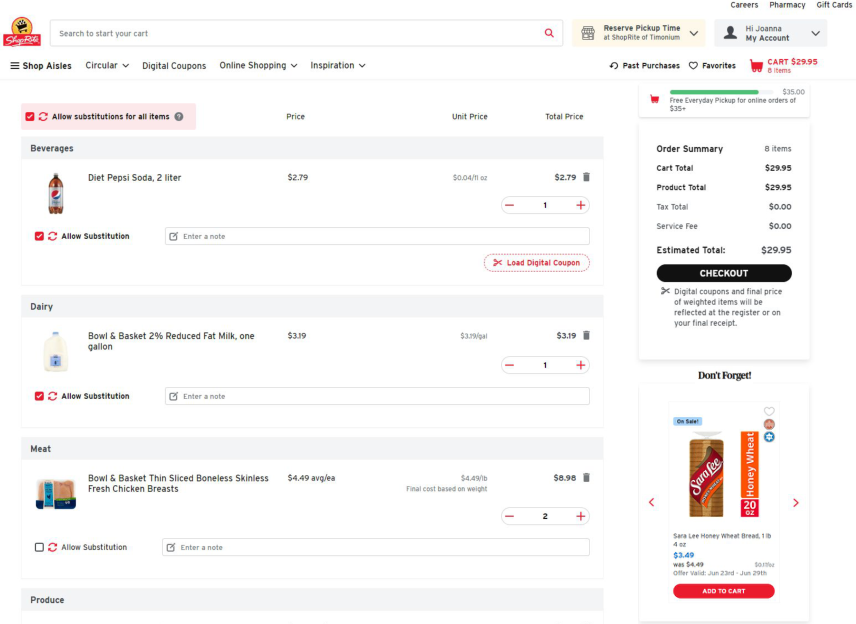Viewport: 856px width, 624px height.
Task: Click the milk gallon thumbnail
Action: tap(56, 352)
